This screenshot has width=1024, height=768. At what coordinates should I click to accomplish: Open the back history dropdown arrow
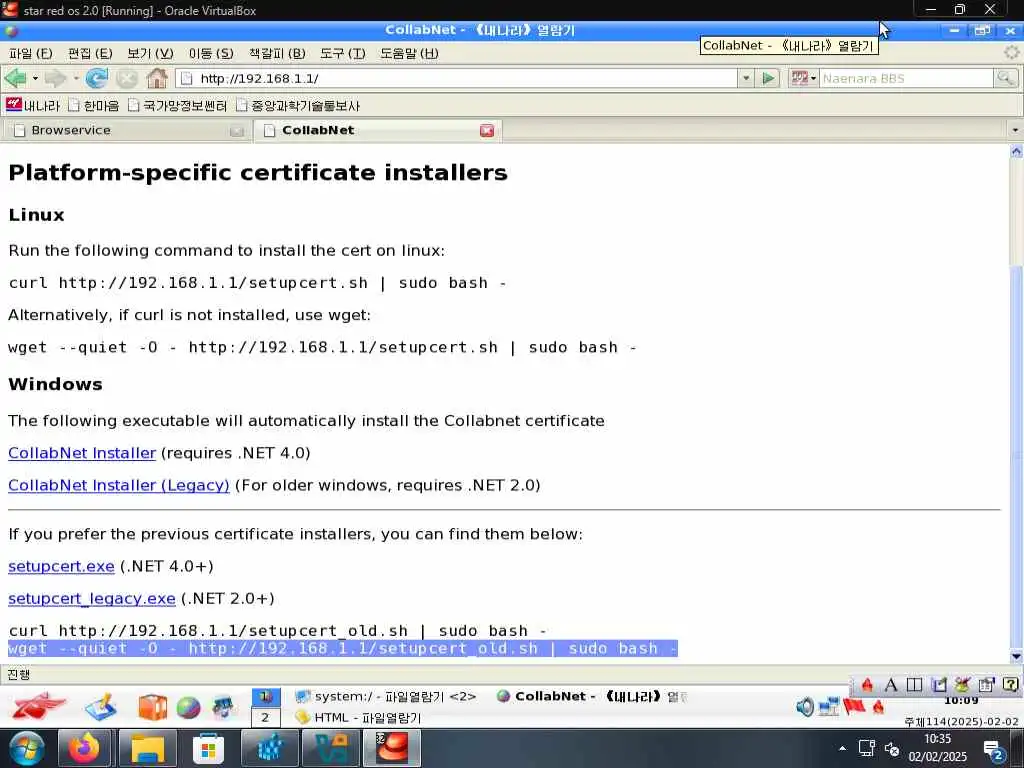coord(35,78)
